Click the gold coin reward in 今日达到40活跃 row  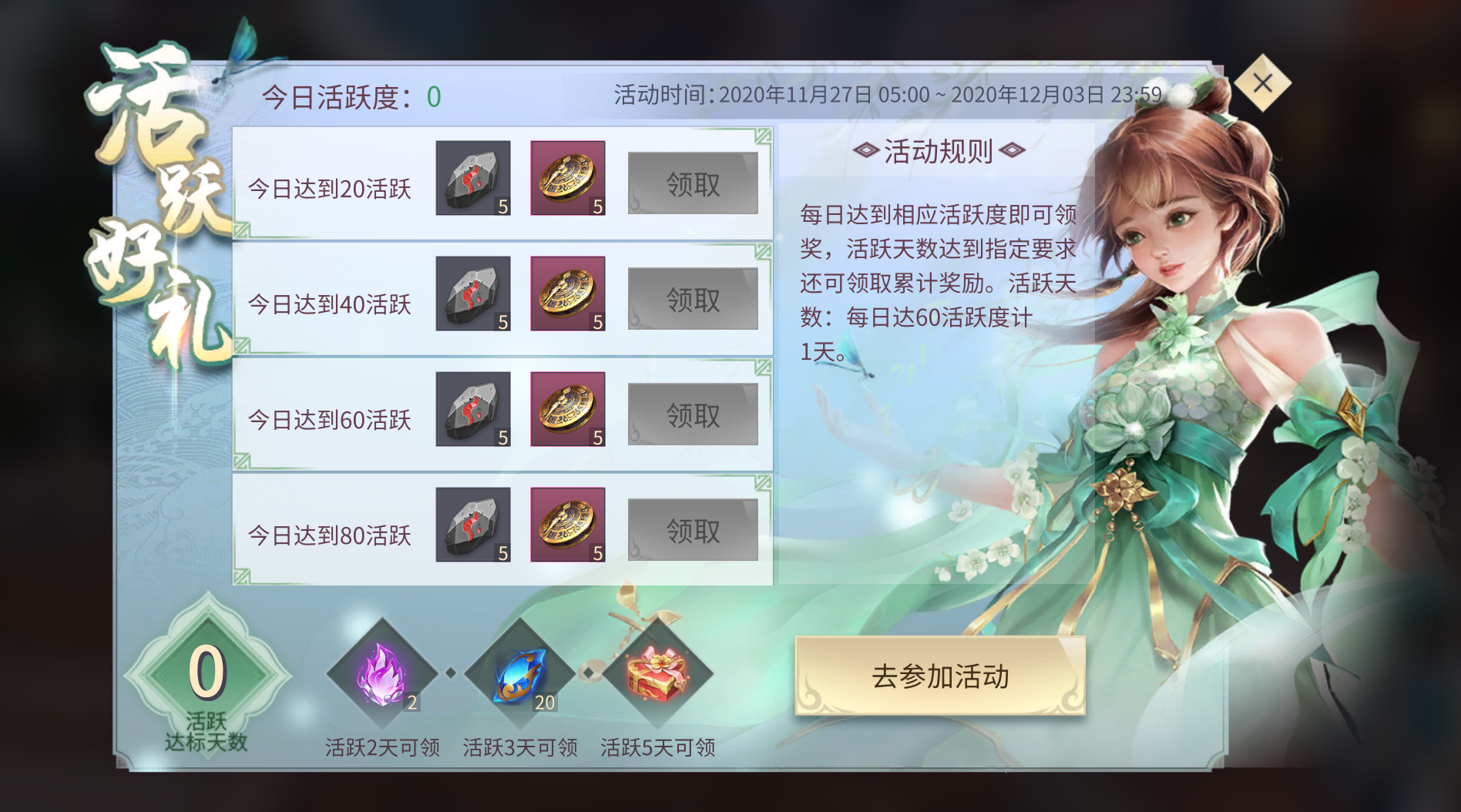pos(568,294)
